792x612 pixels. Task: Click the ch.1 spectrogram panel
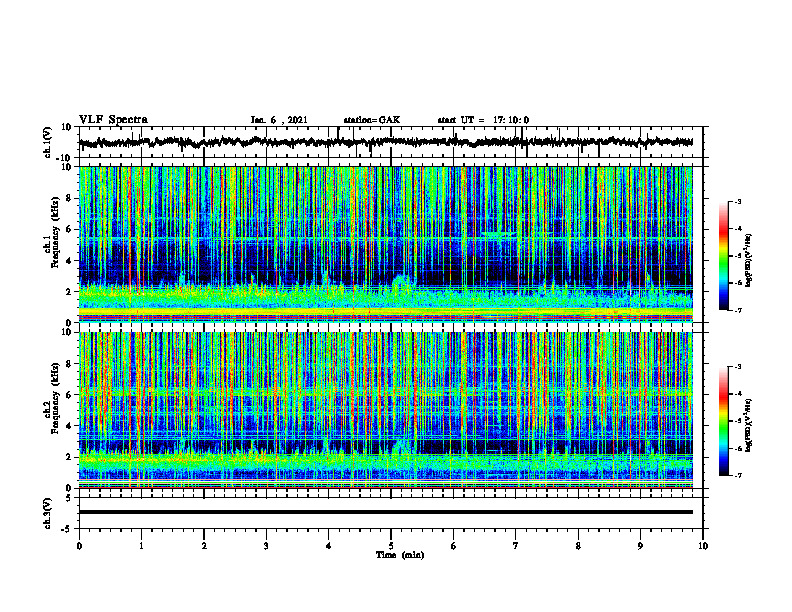tap(386, 244)
